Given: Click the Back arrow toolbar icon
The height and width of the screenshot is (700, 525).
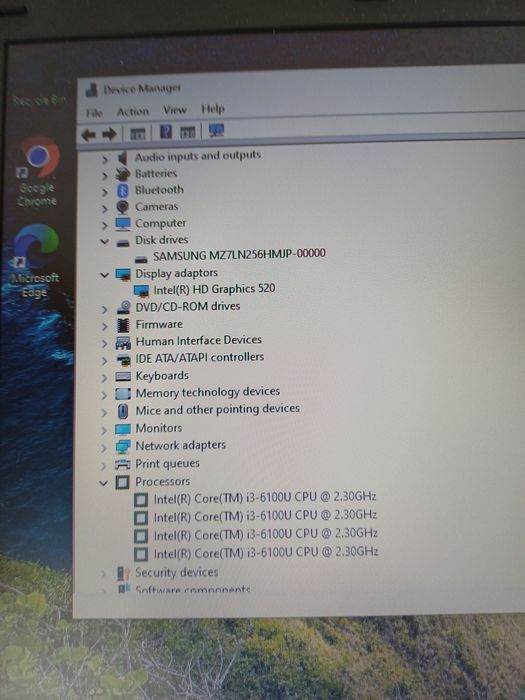Looking at the screenshot, I should coord(88,134).
